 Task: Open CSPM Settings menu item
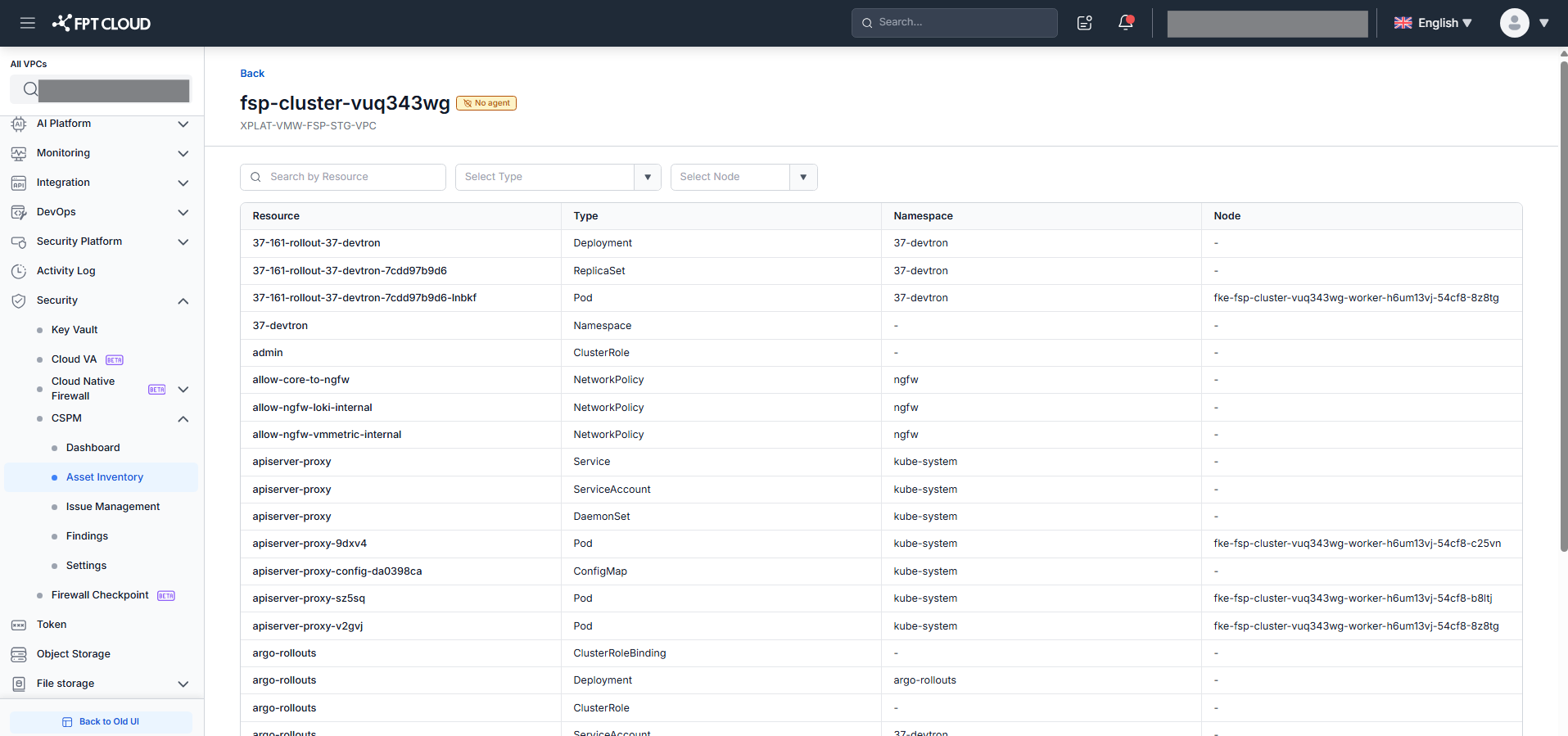[x=86, y=566]
